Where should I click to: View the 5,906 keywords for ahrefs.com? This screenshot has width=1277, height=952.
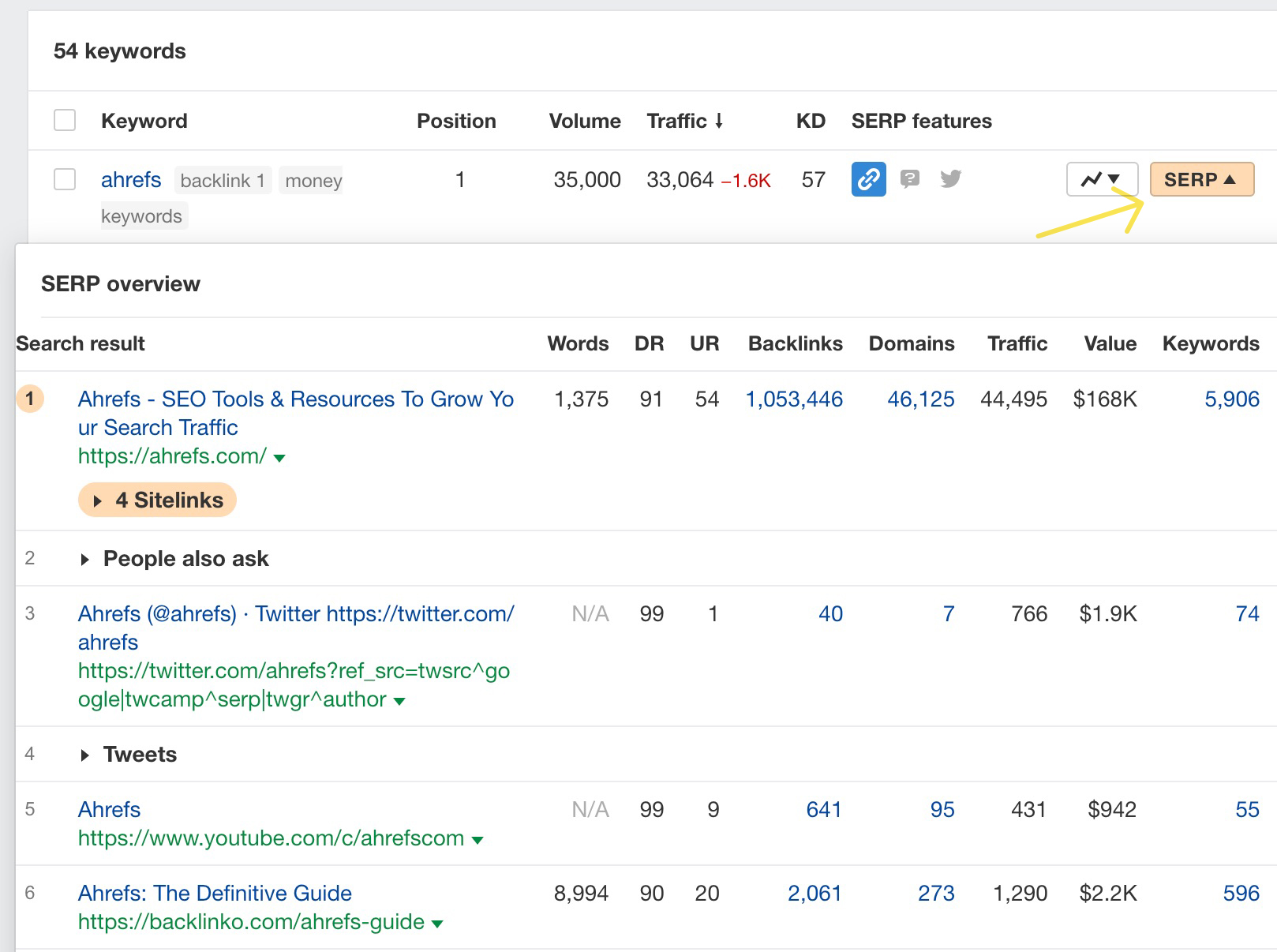click(1234, 399)
